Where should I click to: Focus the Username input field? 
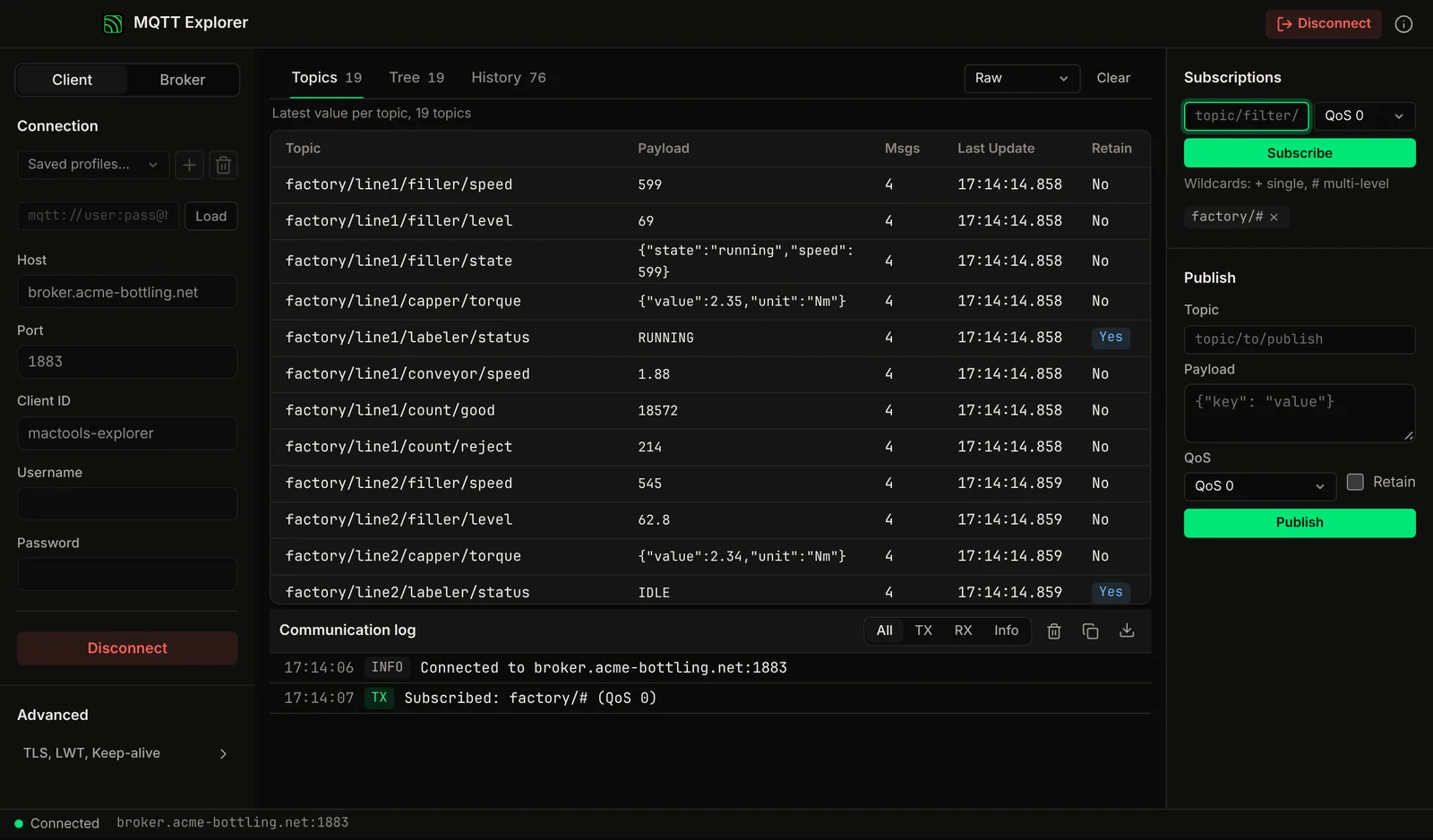127,504
